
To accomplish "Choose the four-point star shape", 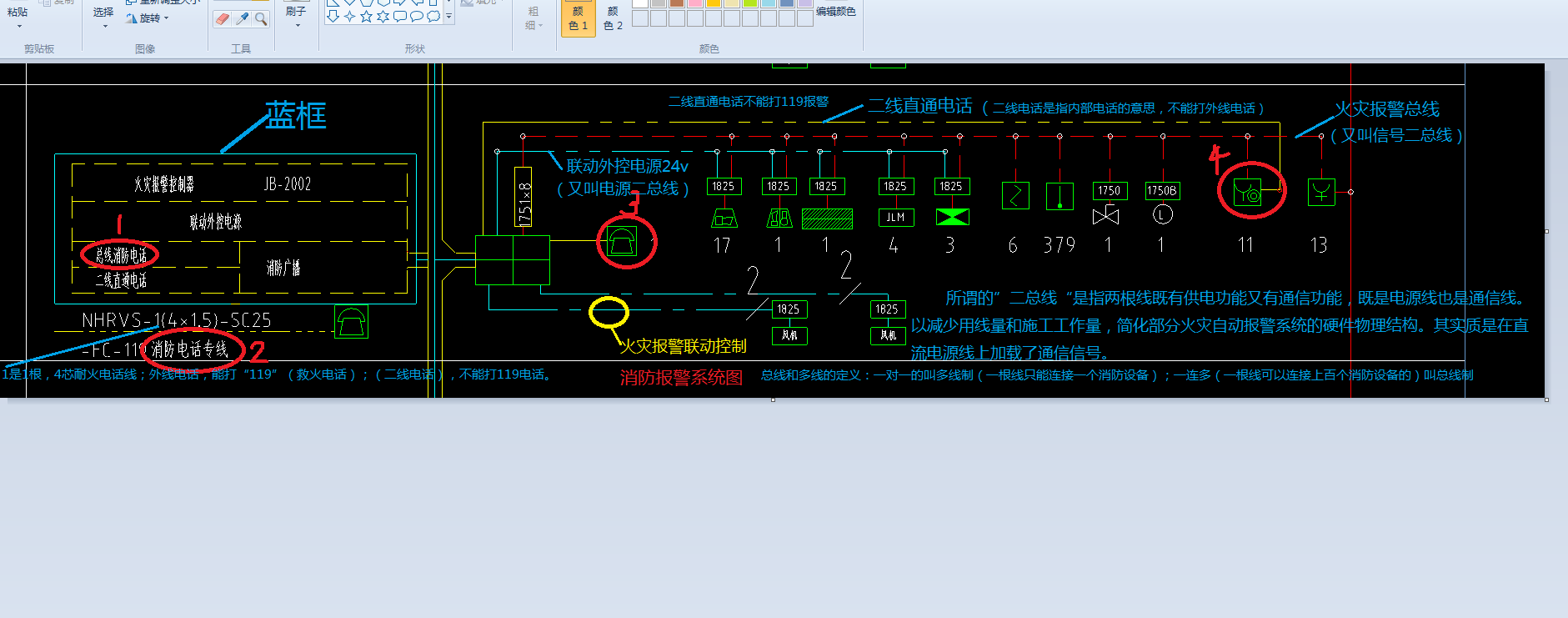I will (x=349, y=16).
